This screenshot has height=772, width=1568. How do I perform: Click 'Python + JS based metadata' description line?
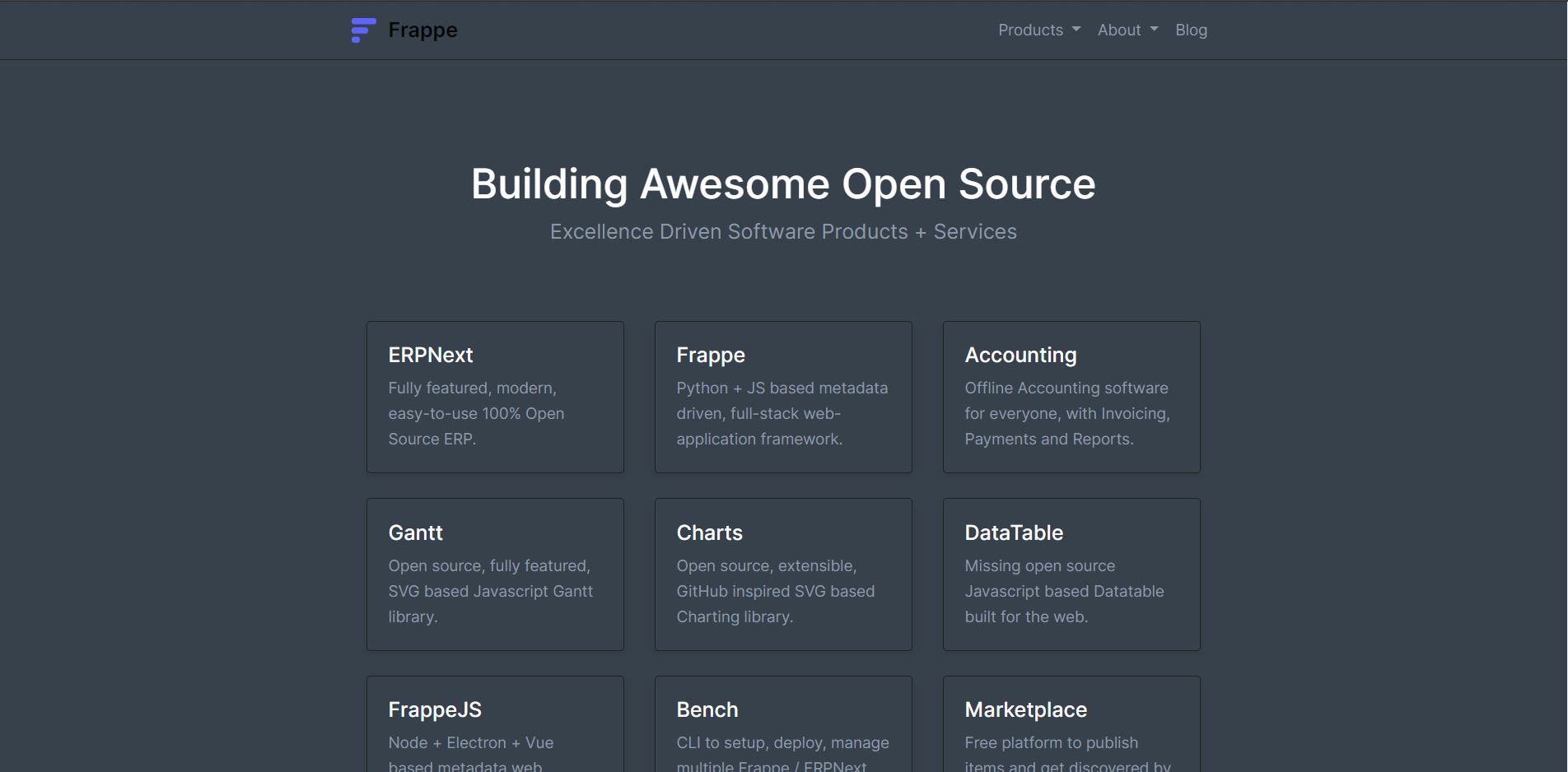pos(782,388)
